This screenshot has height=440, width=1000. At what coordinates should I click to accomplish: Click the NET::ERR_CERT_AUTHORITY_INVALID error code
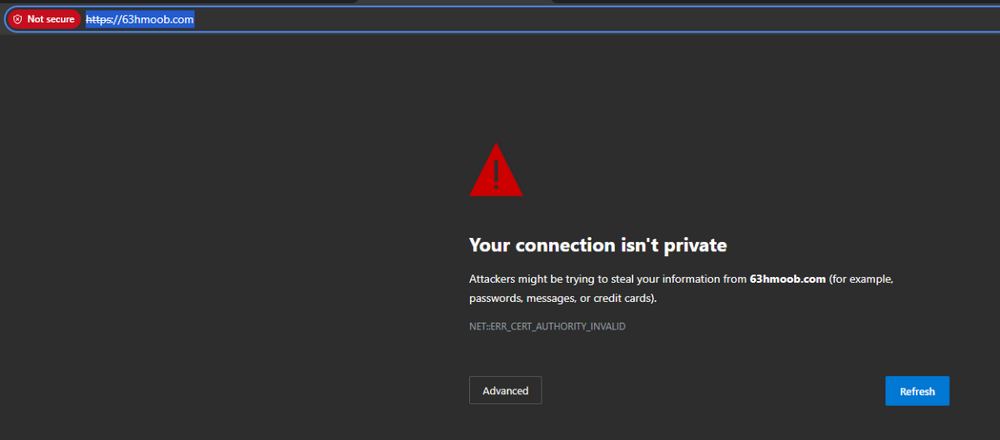(x=547, y=326)
